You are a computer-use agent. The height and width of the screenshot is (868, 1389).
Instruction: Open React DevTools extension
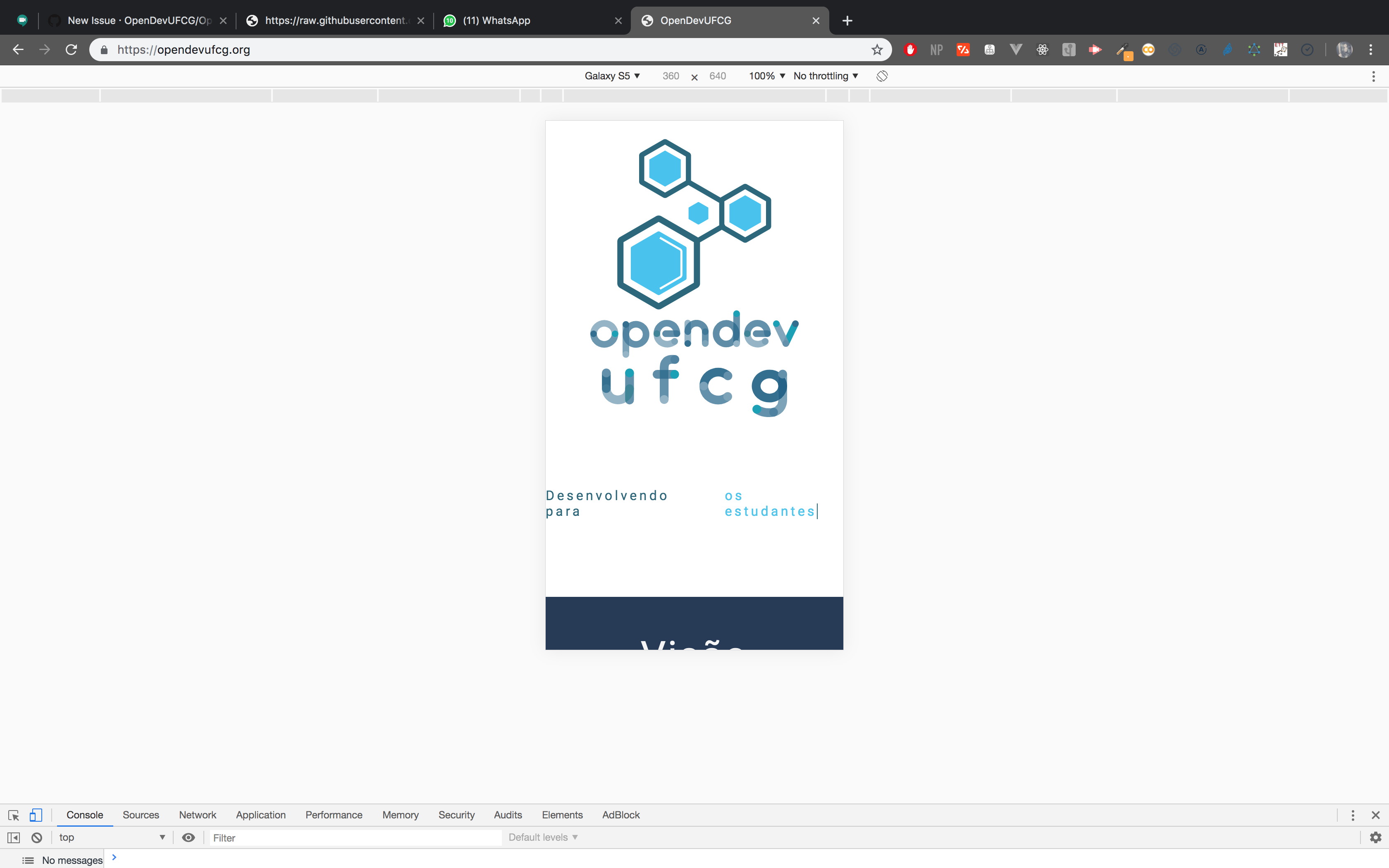1043,49
